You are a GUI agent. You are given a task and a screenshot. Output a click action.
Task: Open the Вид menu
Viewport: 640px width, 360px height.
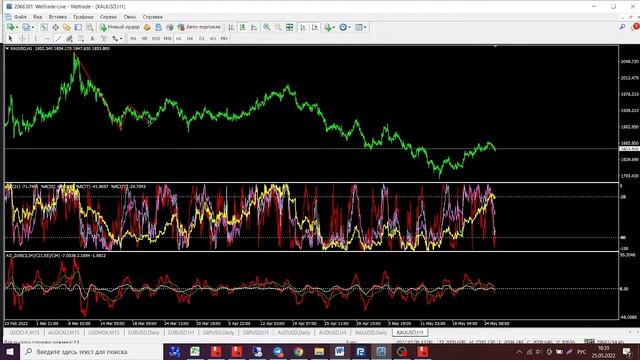(38, 17)
